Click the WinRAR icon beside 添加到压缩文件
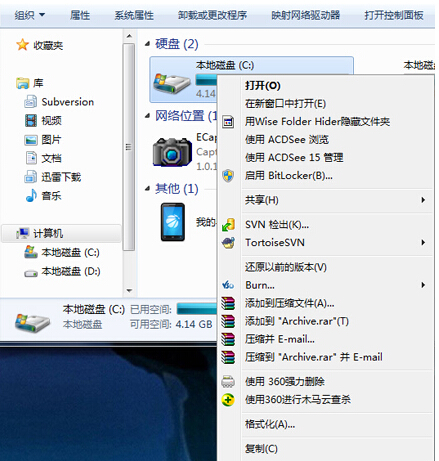The height and width of the screenshot is (461, 439). 228,303
